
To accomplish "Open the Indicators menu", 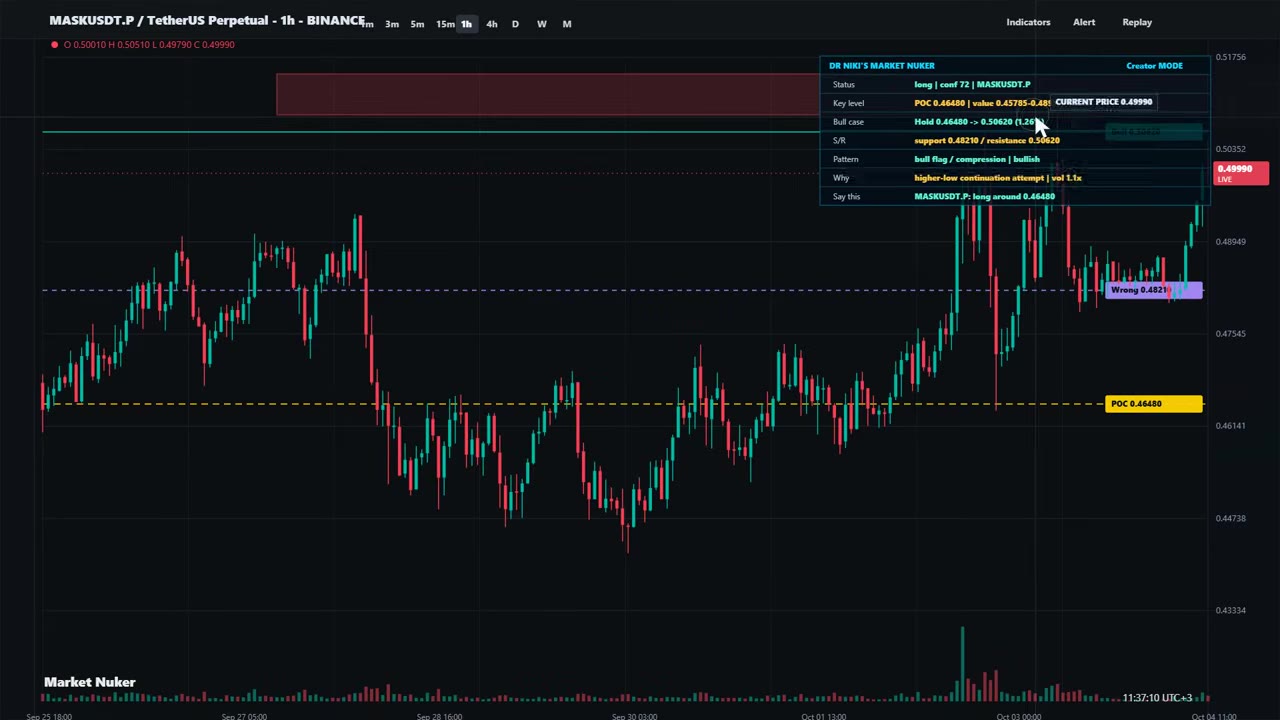I will coord(1028,22).
